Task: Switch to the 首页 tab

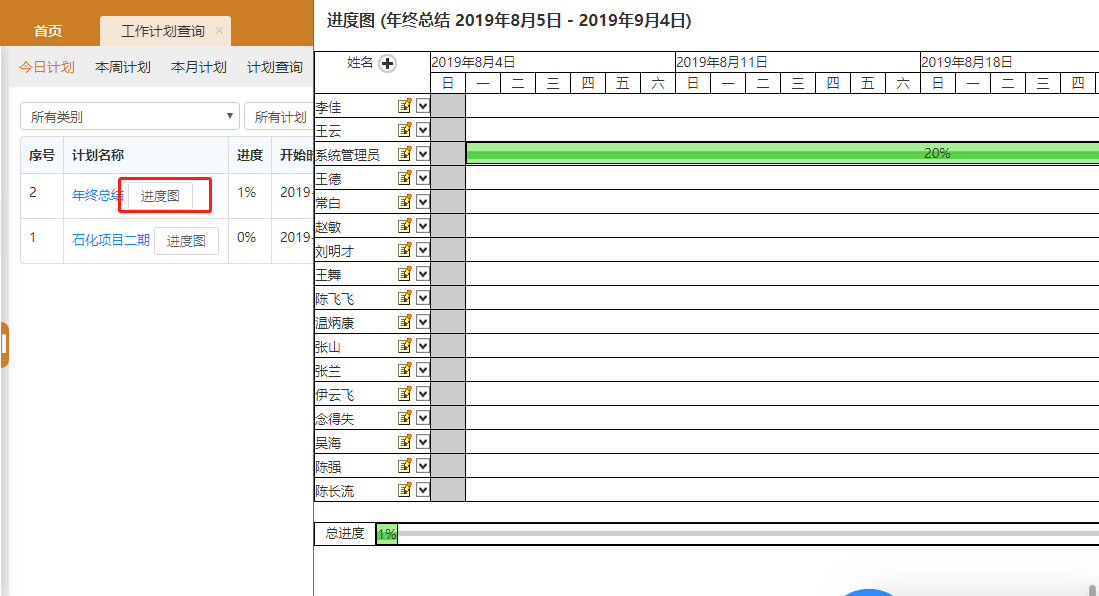Action: tap(48, 31)
